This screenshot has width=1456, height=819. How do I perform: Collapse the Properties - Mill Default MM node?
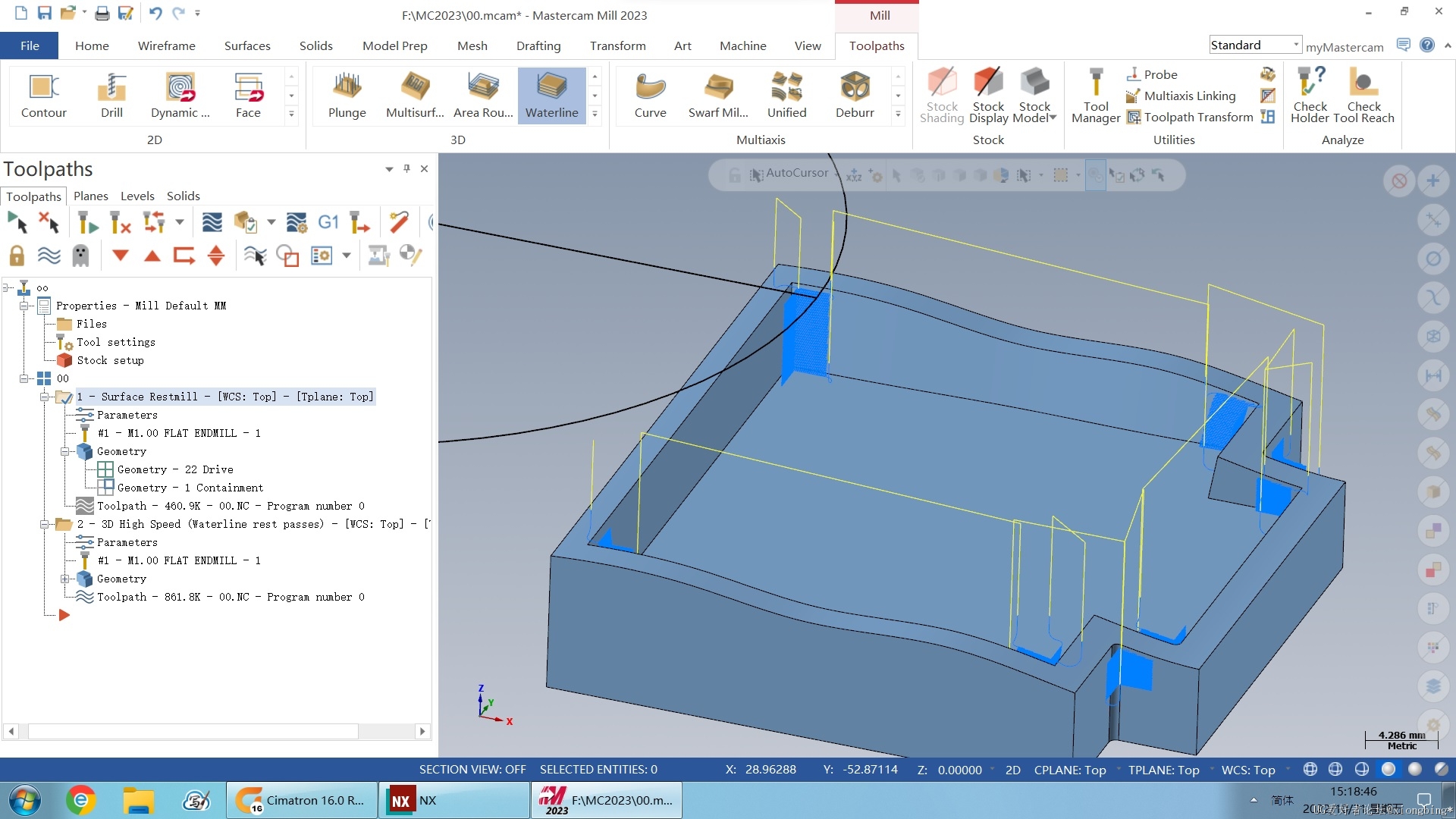pyautogui.click(x=24, y=306)
